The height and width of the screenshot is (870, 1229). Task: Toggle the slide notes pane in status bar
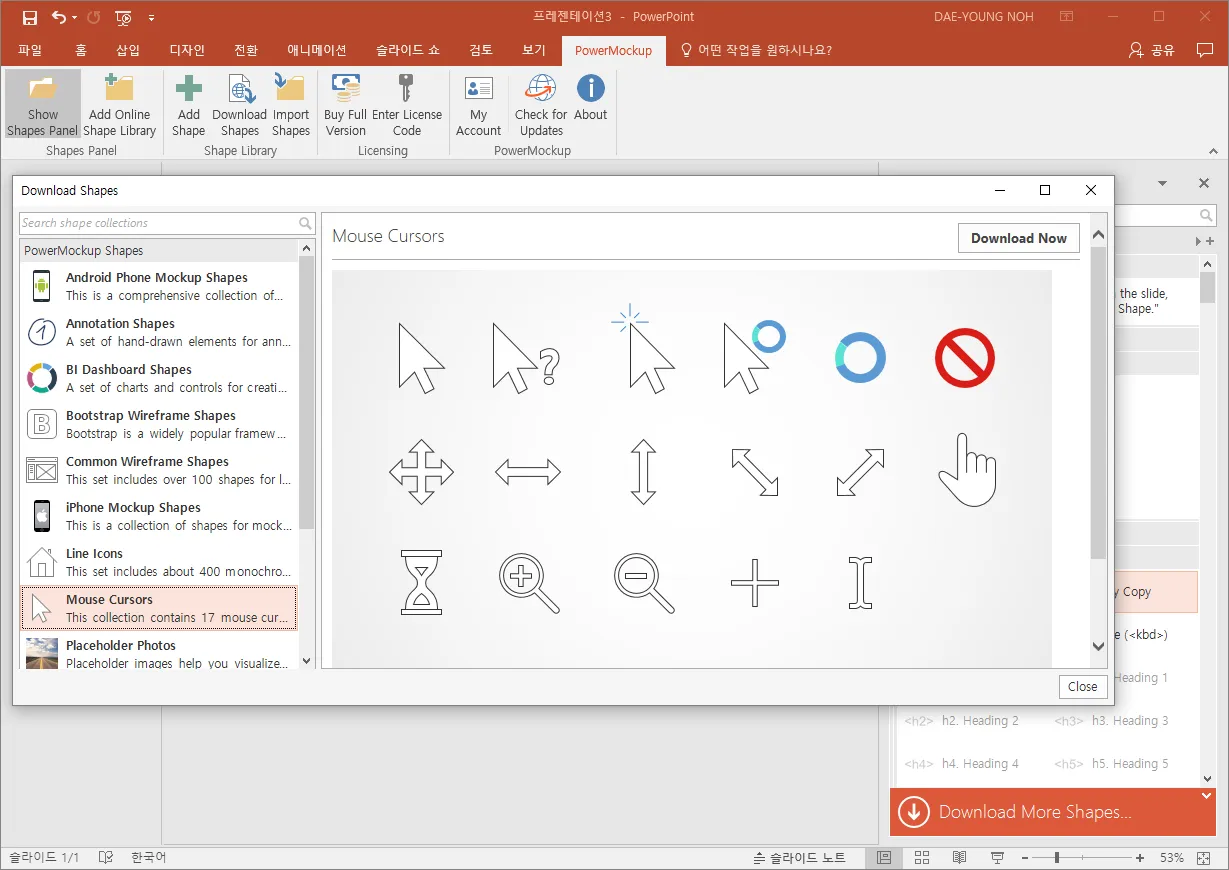(799, 858)
